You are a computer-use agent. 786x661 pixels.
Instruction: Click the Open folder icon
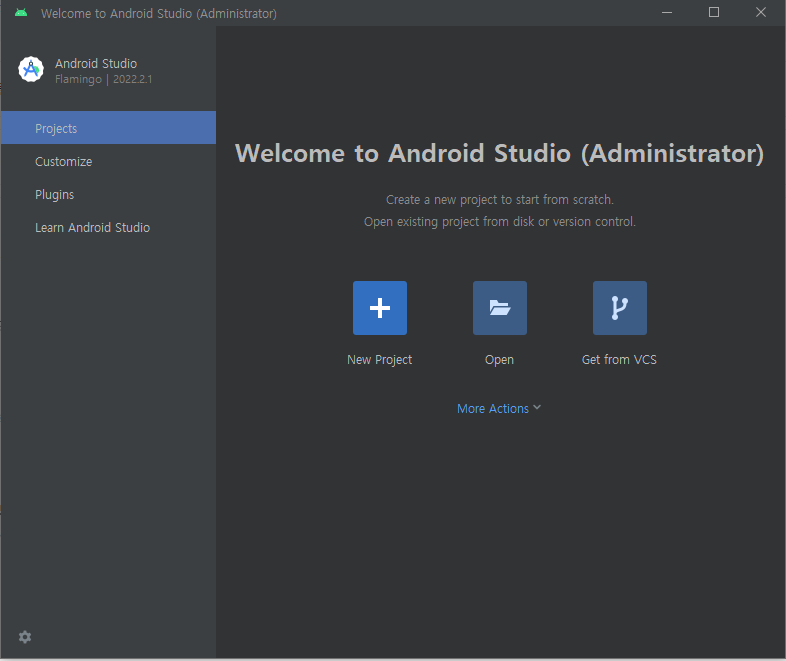(500, 308)
